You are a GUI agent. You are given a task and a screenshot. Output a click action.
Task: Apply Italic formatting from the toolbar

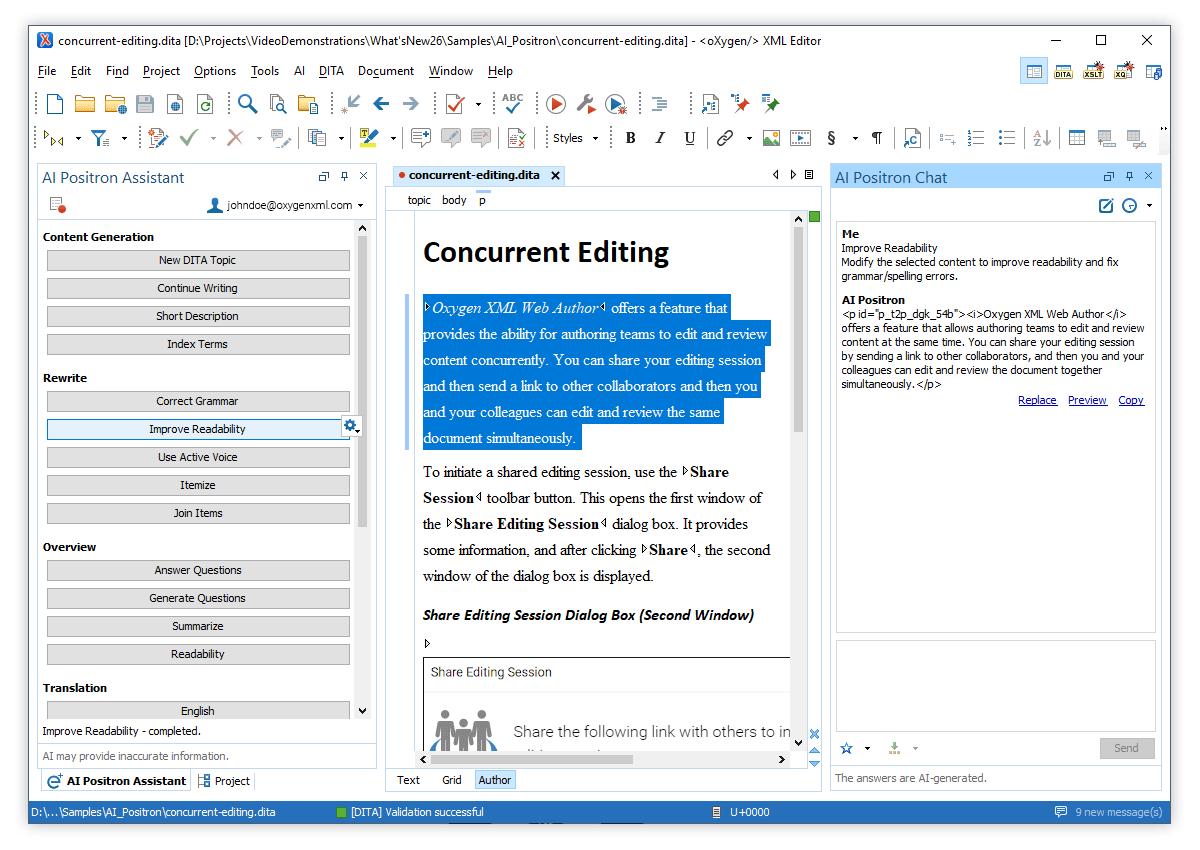660,138
